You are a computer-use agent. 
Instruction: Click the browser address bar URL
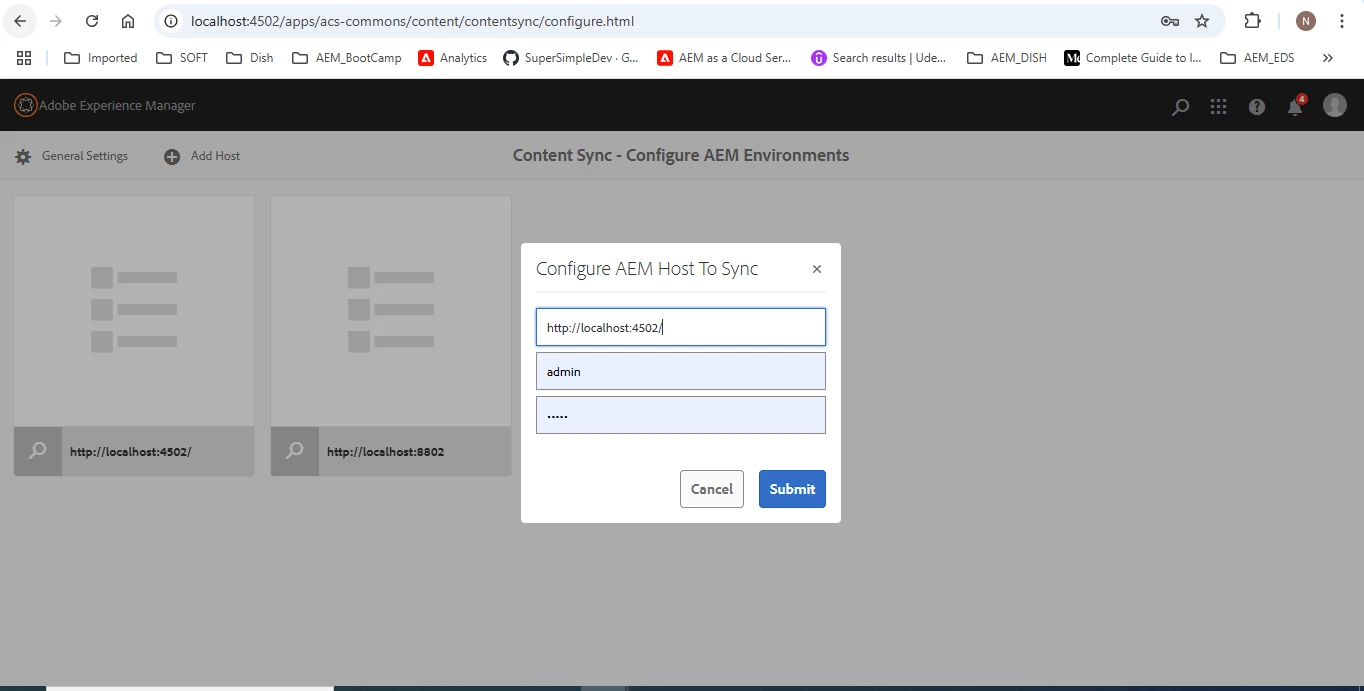[x=412, y=21]
